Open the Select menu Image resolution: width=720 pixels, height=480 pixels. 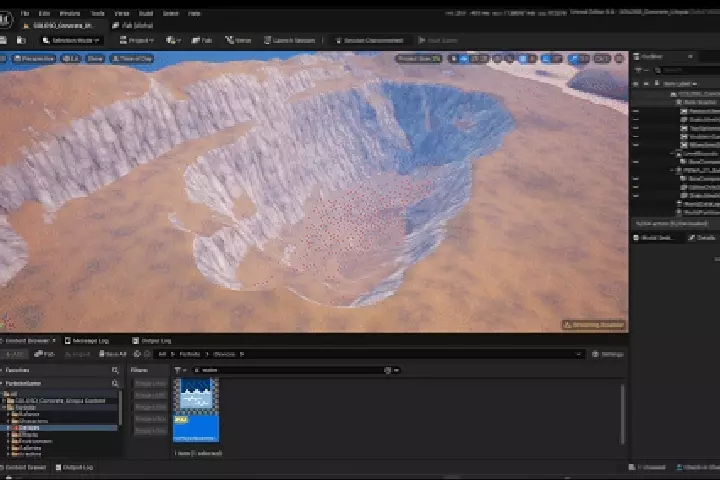point(170,13)
